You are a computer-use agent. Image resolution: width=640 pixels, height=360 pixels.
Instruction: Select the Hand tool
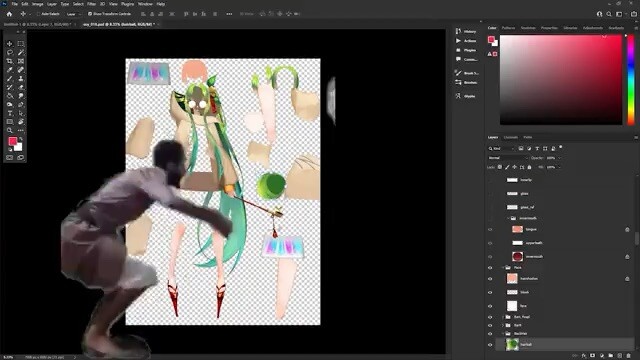(x=20, y=122)
